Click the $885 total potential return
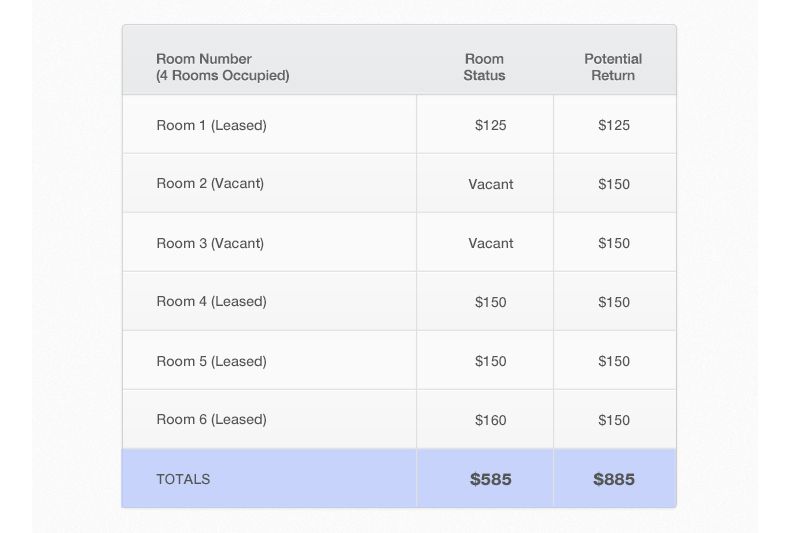The height and width of the screenshot is (533, 800). (x=614, y=479)
